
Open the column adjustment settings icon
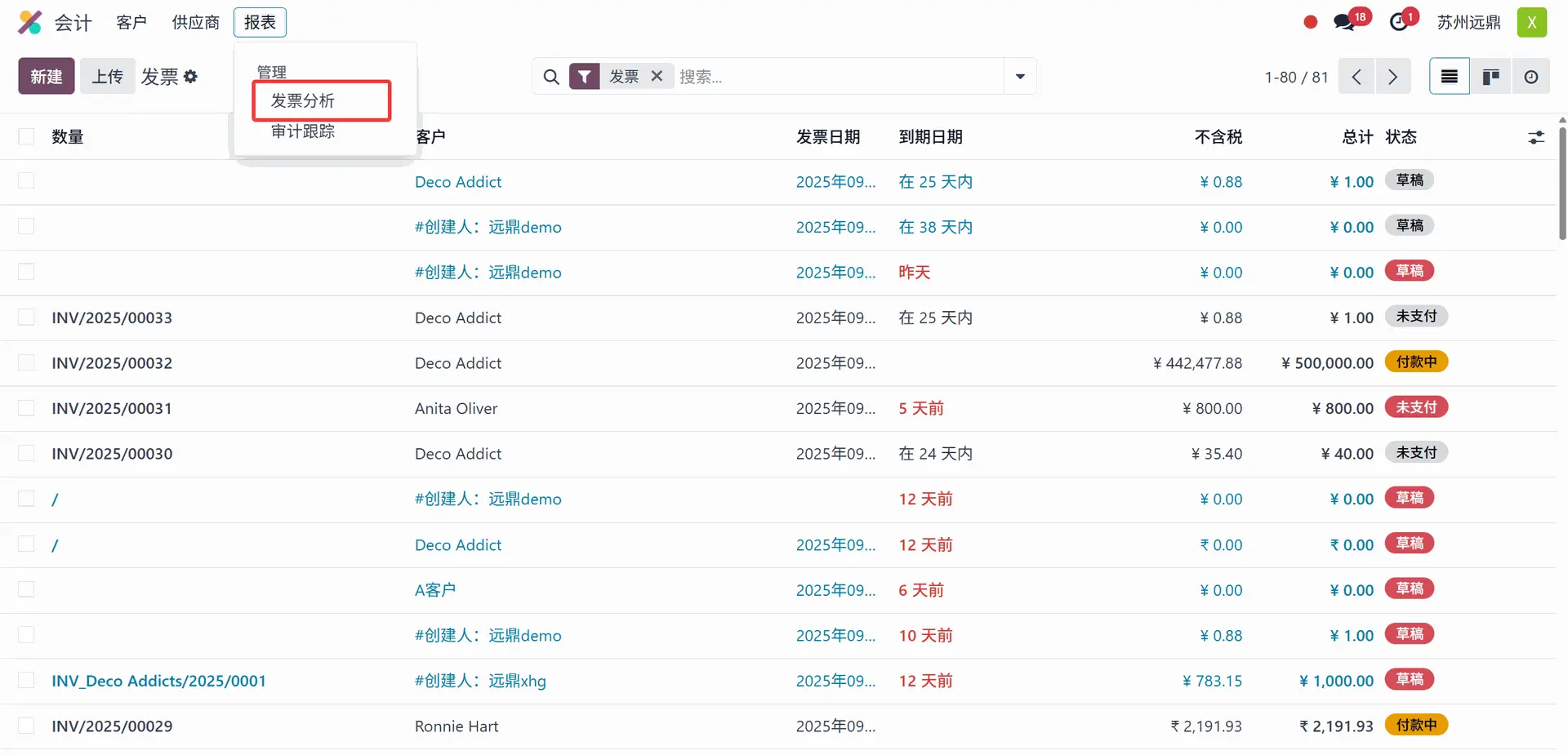(1536, 137)
